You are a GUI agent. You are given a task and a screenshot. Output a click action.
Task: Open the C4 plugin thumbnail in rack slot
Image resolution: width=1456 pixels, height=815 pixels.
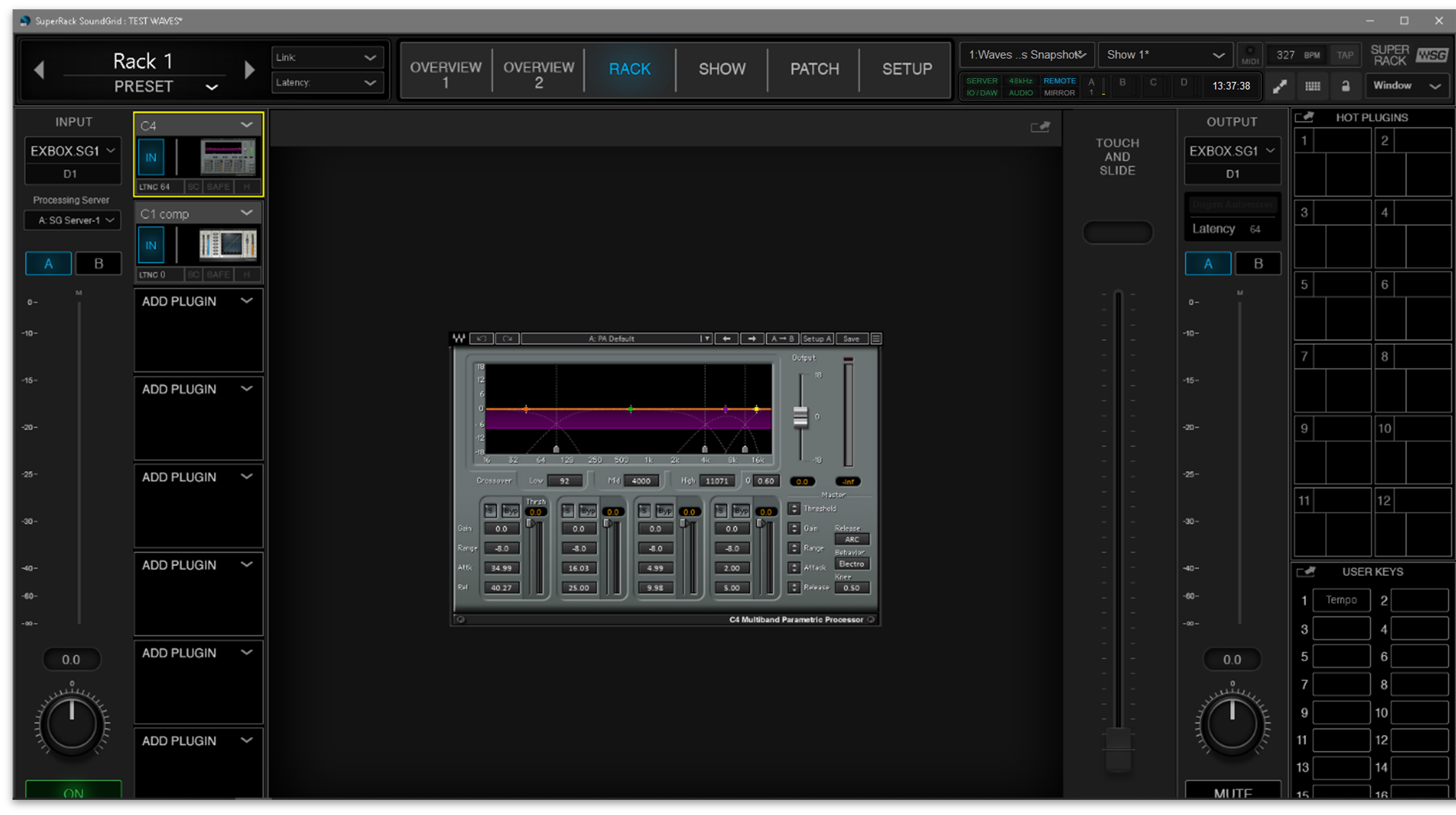pos(228,157)
